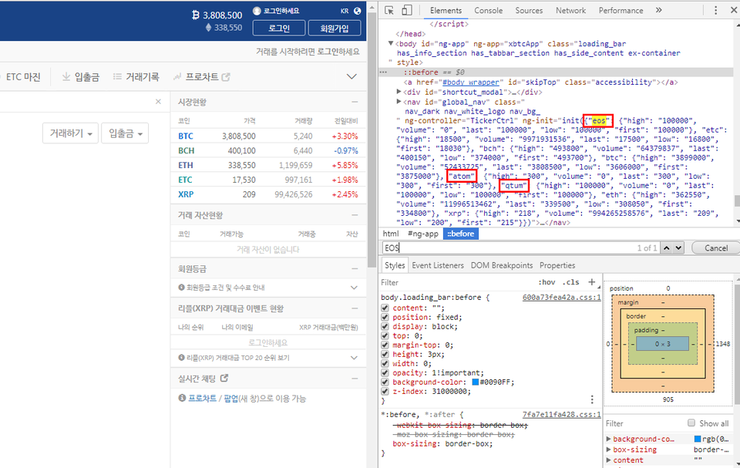Select the XRP row in 시장현황 table
740x468 pixels.
[268, 194]
